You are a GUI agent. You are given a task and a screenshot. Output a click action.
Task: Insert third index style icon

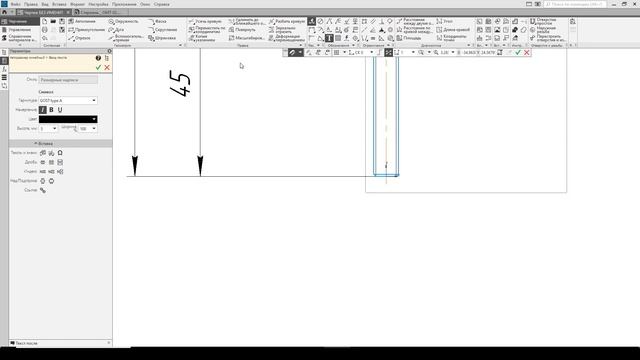[60, 171]
